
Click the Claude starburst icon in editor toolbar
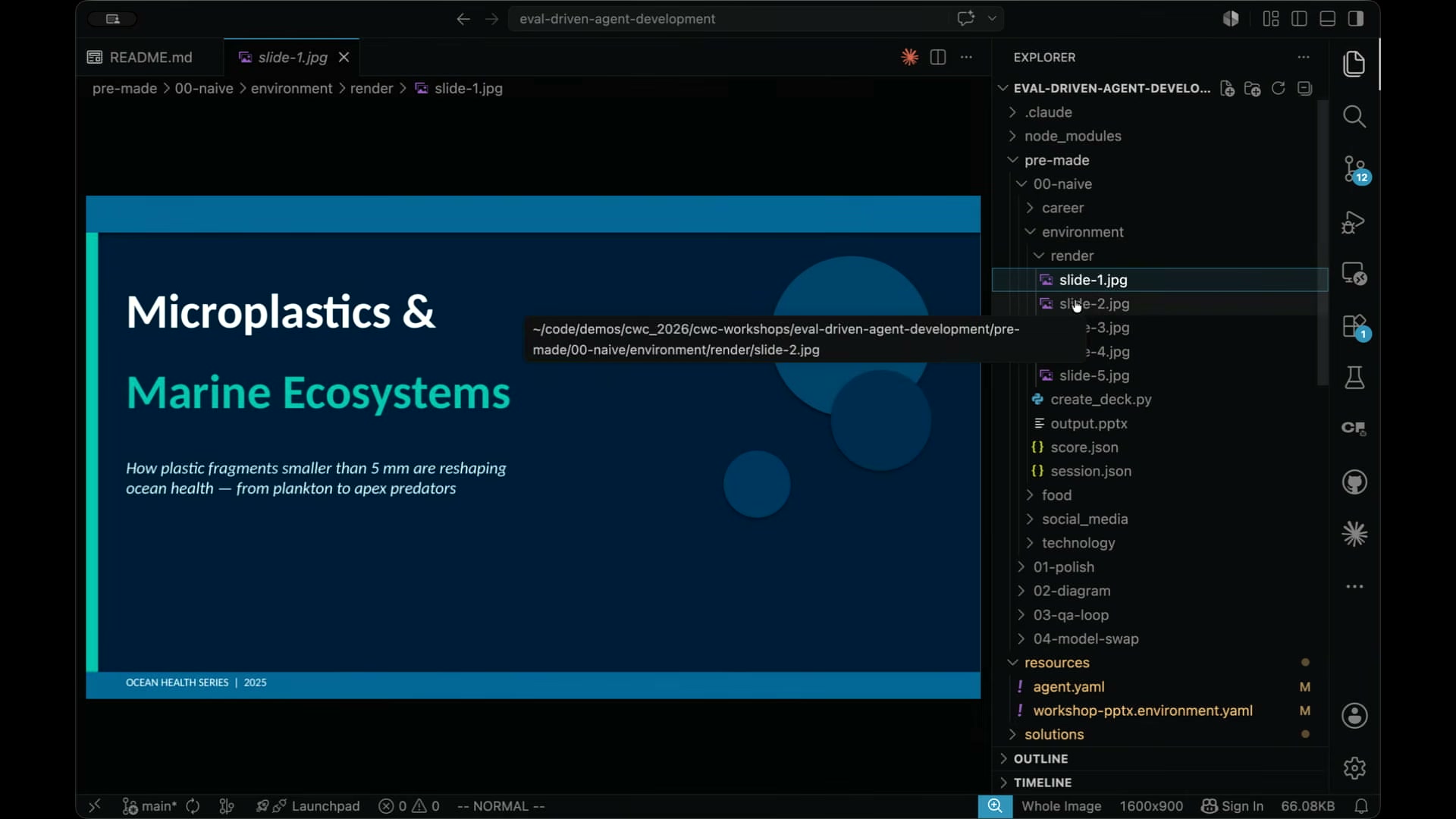pos(909,57)
